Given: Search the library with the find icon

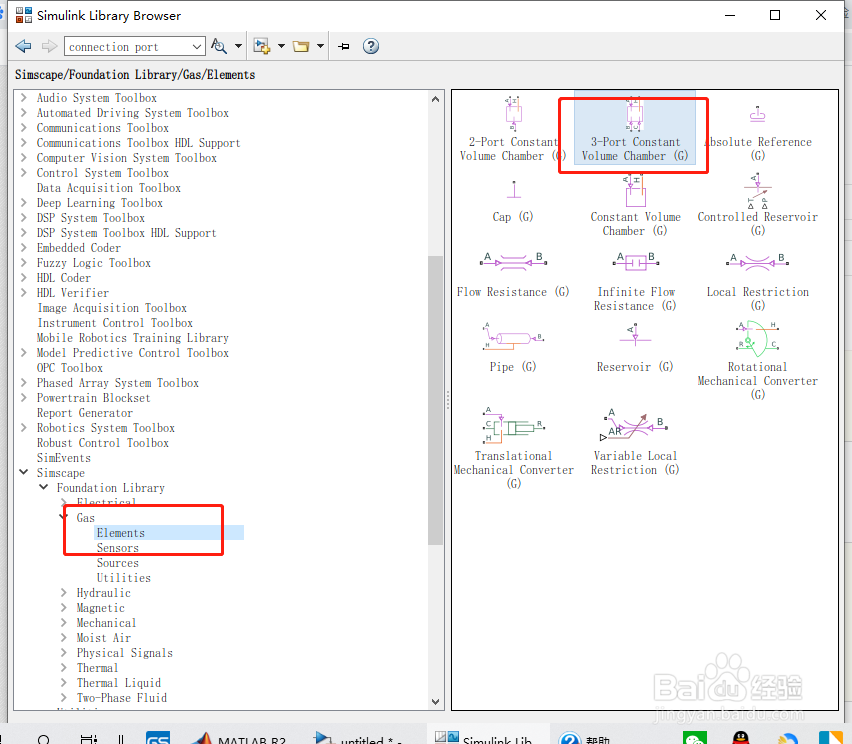Looking at the screenshot, I should (x=218, y=46).
